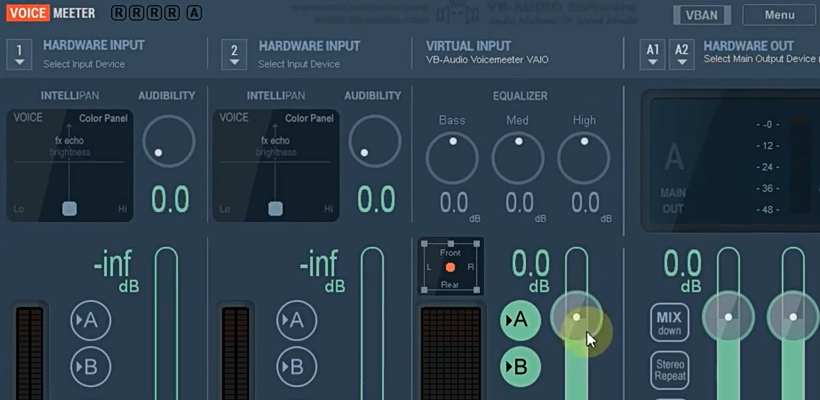Enable B bus routing on Hardware Input 2

click(x=296, y=366)
